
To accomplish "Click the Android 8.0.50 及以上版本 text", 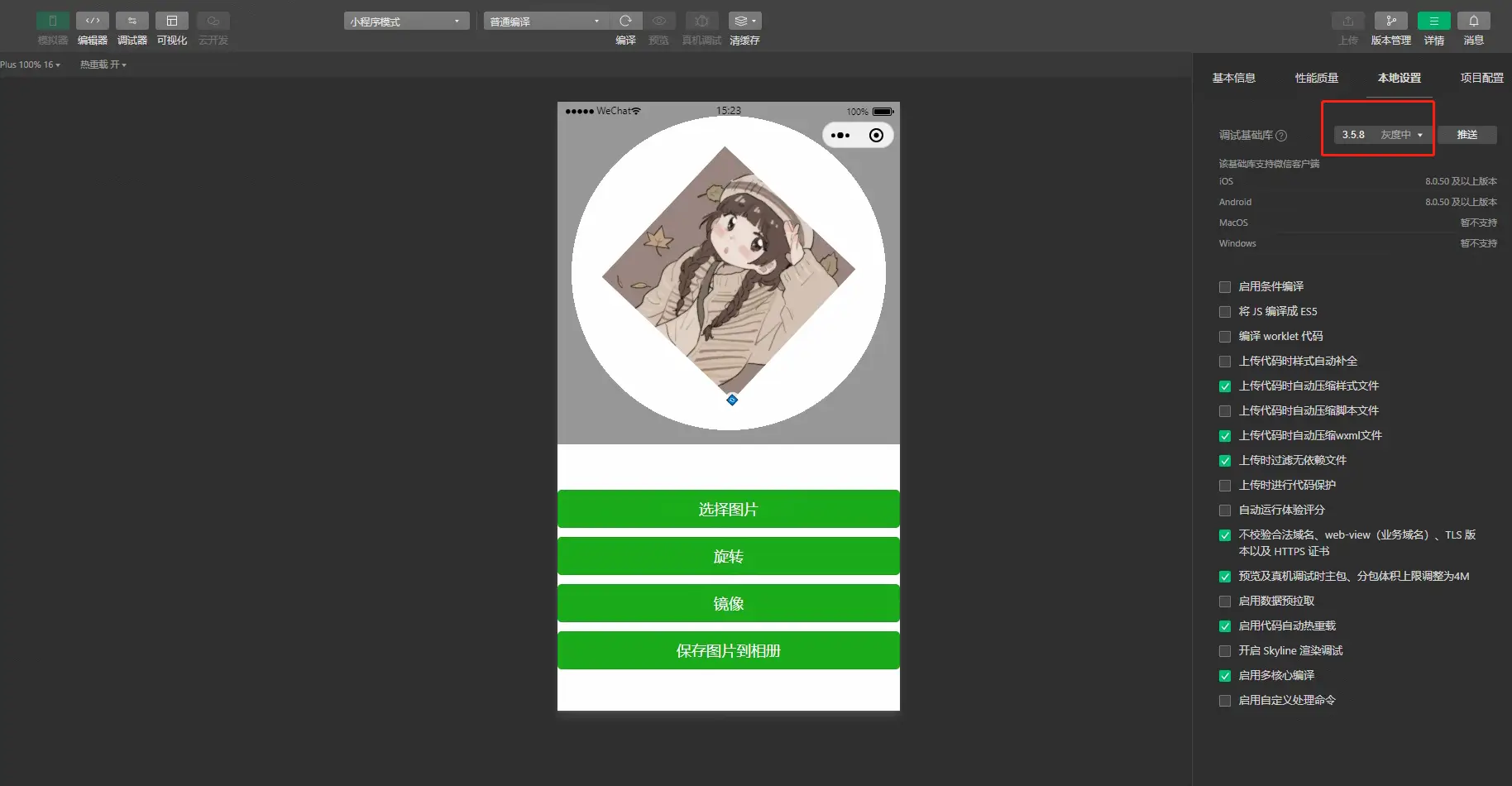I will (x=1461, y=202).
